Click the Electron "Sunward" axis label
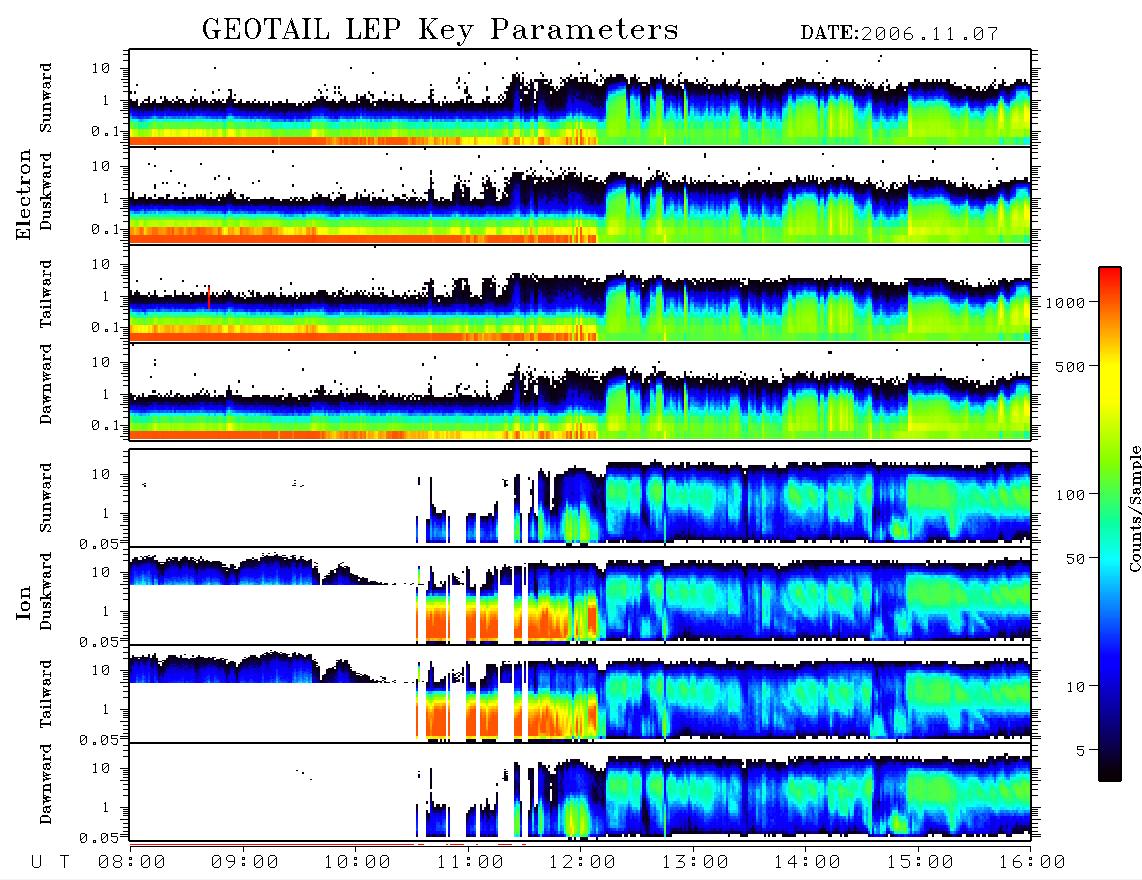 (x=46, y=98)
